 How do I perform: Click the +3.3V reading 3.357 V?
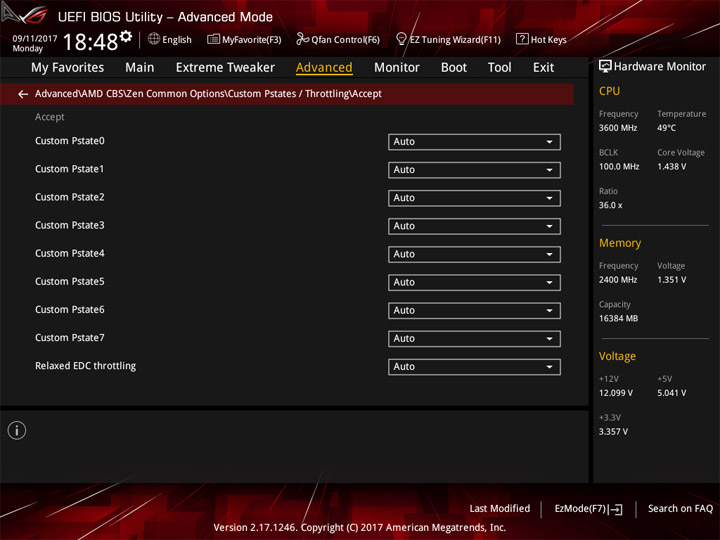click(x=613, y=432)
